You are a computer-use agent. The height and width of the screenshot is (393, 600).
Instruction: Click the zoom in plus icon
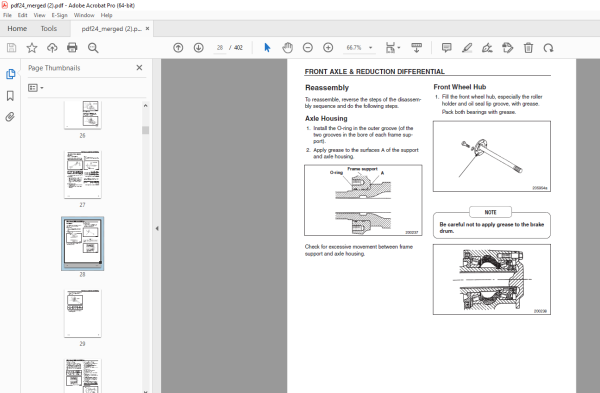(x=328, y=48)
